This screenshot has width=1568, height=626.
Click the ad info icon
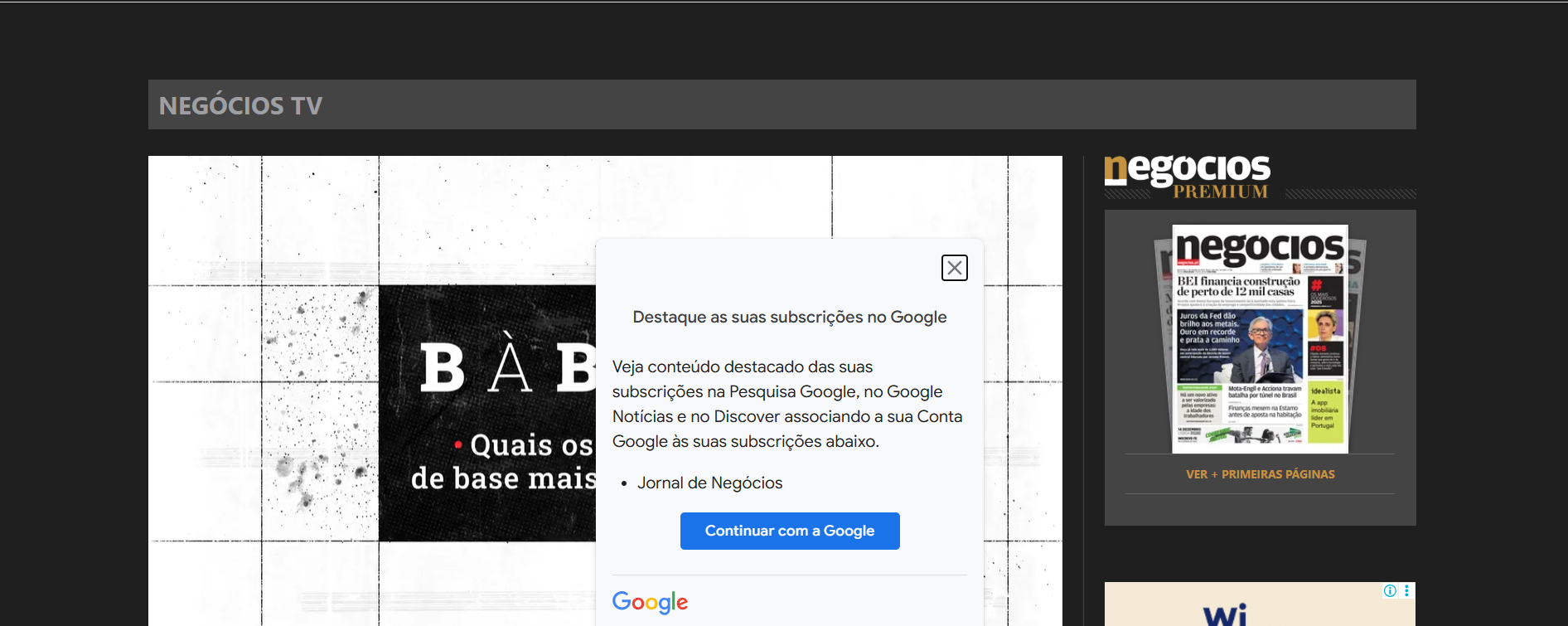[1390, 591]
